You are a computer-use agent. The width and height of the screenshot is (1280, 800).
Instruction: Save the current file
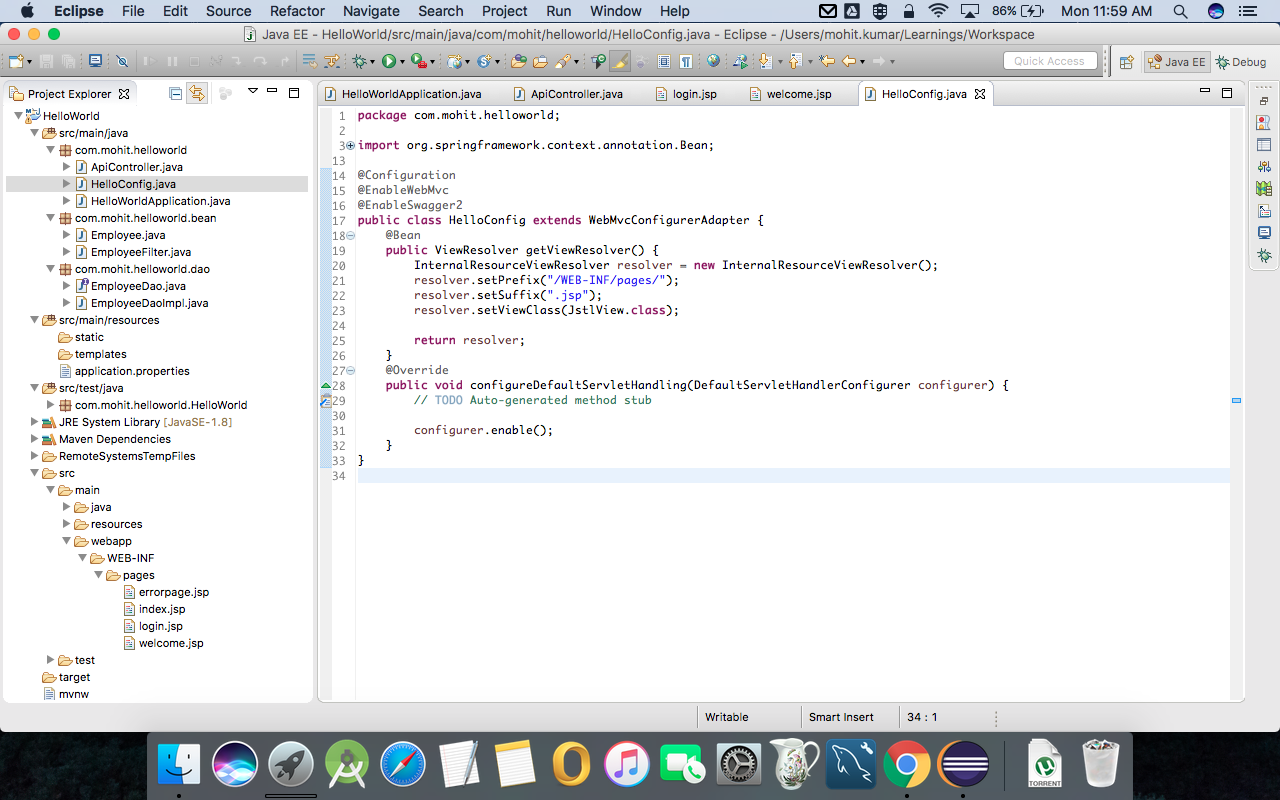(x=46, y=62)
